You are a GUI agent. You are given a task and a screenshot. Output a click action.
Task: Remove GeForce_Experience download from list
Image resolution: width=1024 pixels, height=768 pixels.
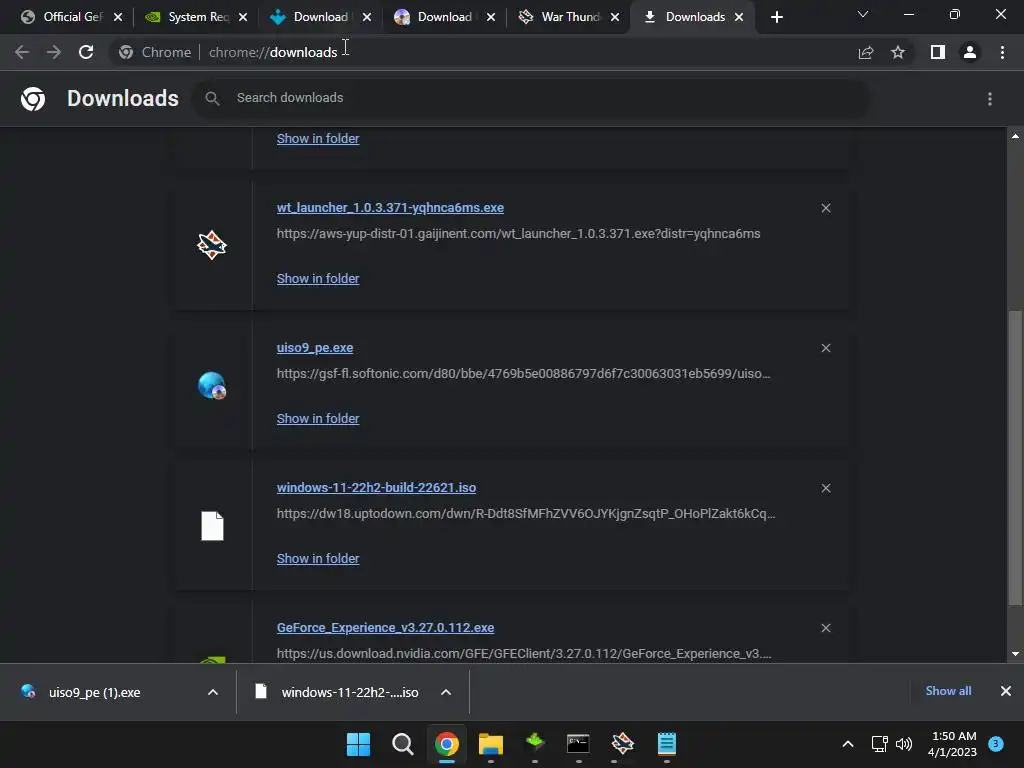(x=826, y=628)
